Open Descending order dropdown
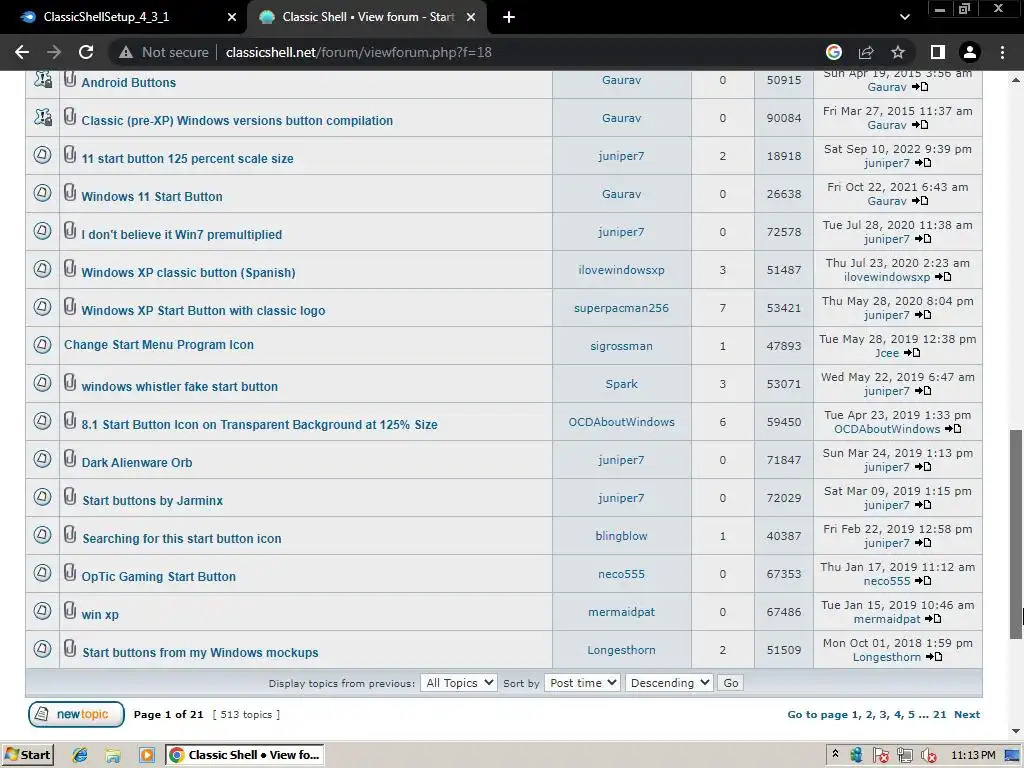This screenshot has width=1024, height=768. [x=669, y=683]
